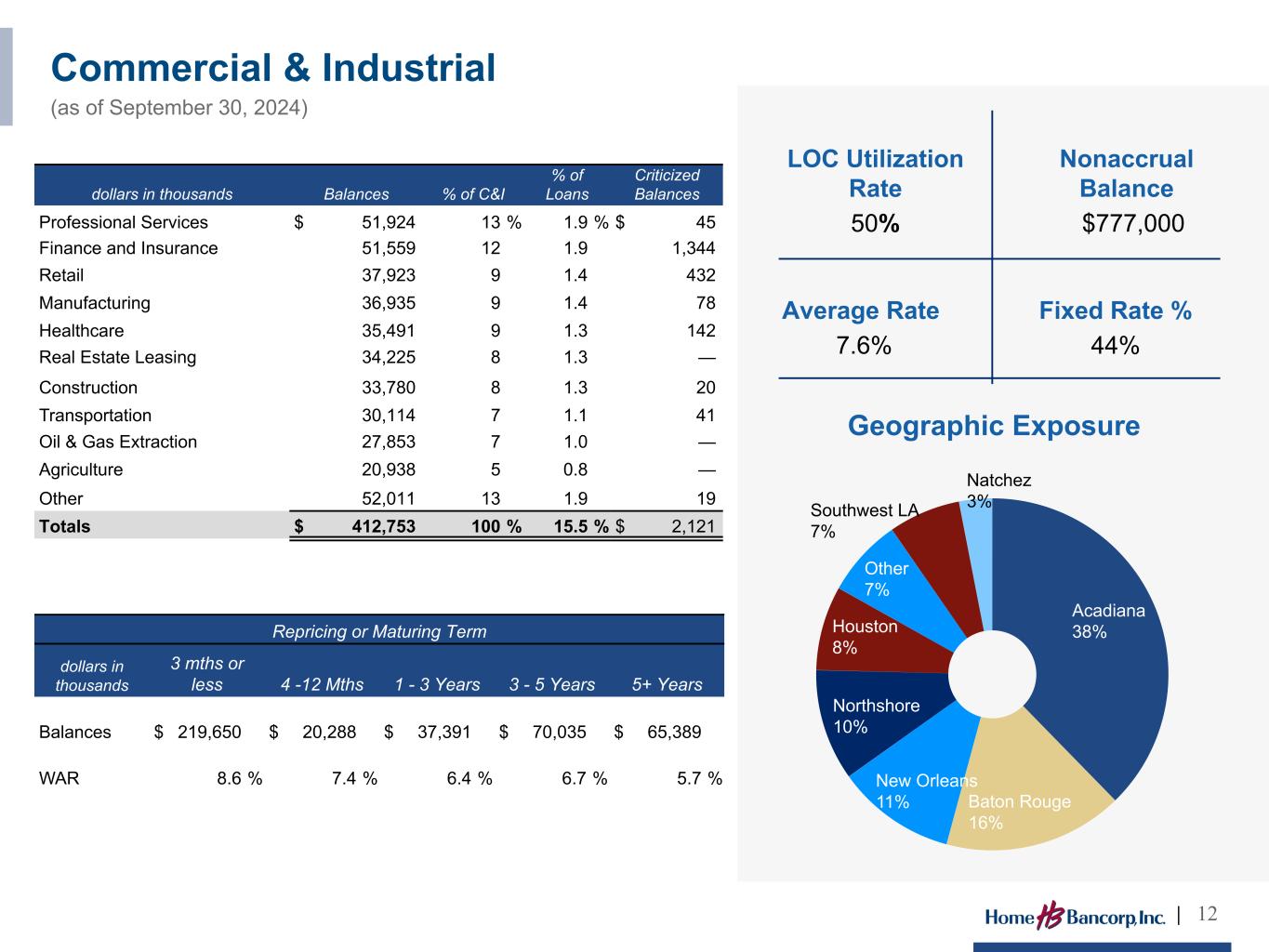1269x952 pixels.
Task: Click the Geographic Exposure chart title
Action: (x=993, y=427)
